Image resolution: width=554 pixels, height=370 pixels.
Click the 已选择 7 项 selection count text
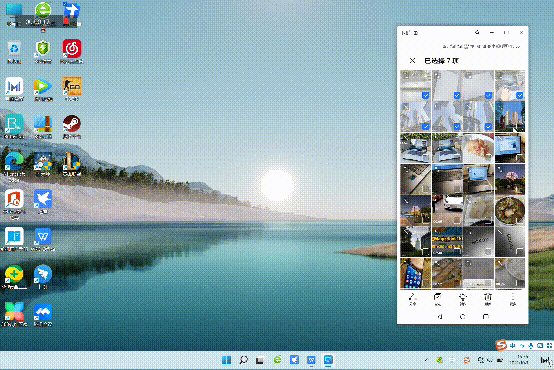pyautogui.click(x=441, y=61)
